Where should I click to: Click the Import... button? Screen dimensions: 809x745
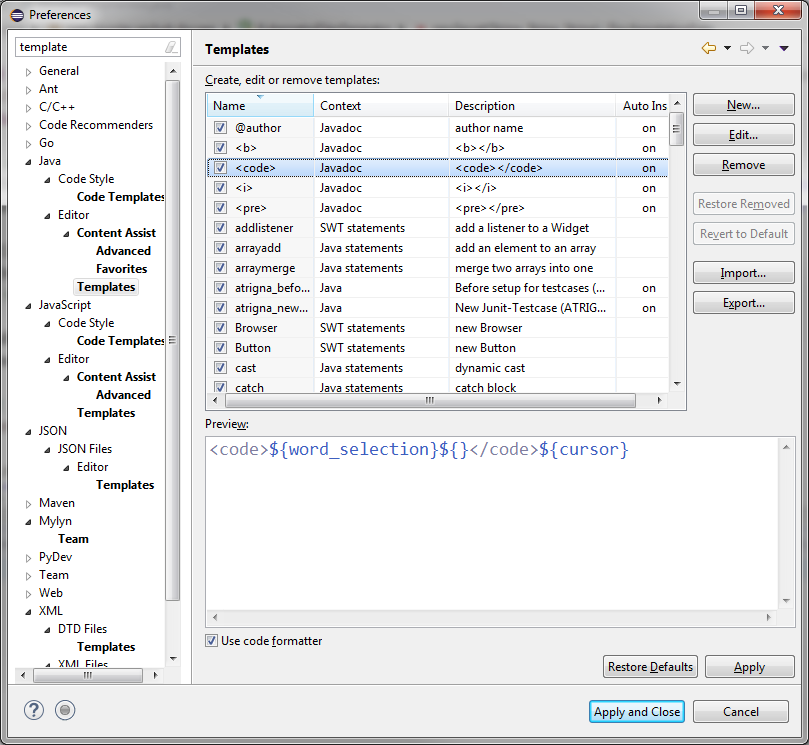743,272
